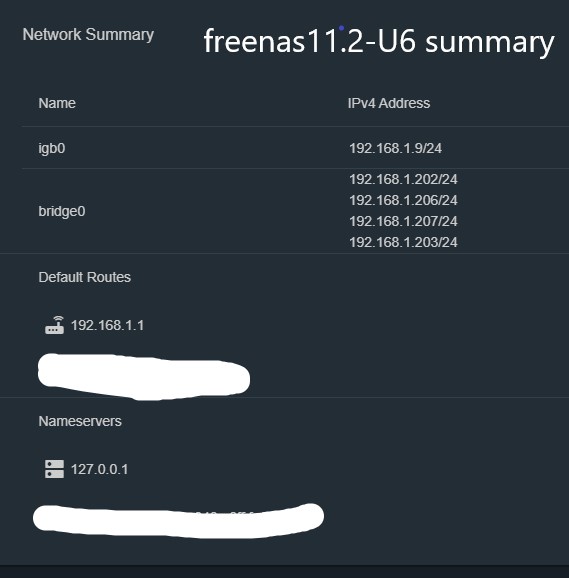Click the nameserver 127.0.0.1 text
The height and width of the screenshot is (578, 569).
100,469
